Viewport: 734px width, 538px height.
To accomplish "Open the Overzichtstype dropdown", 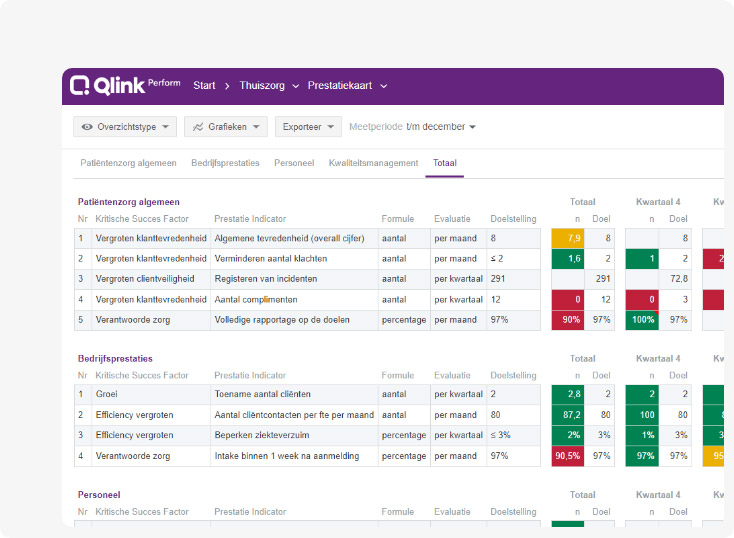I will pyautogui.click(x=125, y=127).
